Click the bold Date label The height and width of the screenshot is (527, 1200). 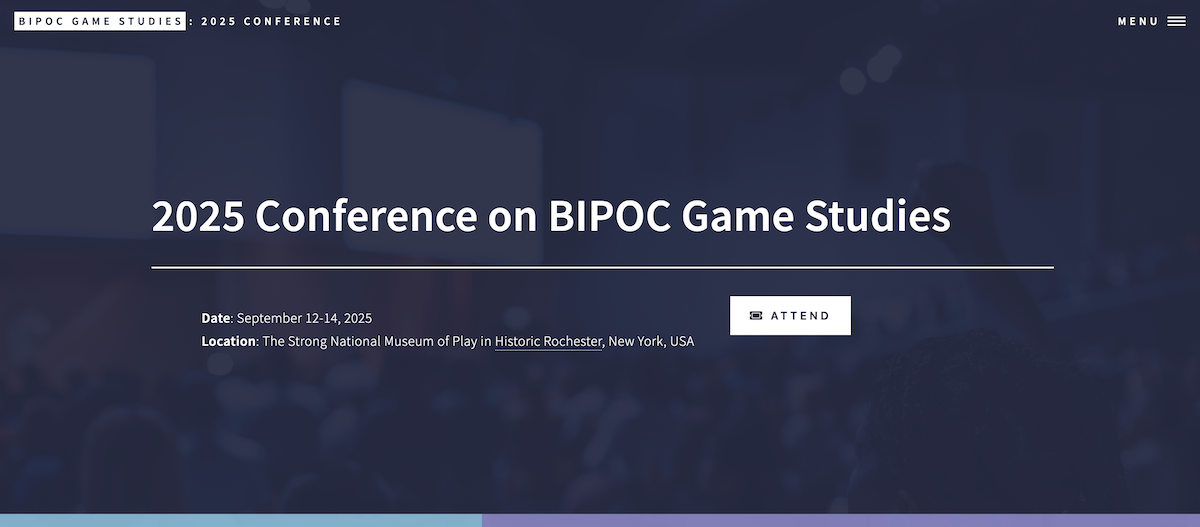coord(216,318)
